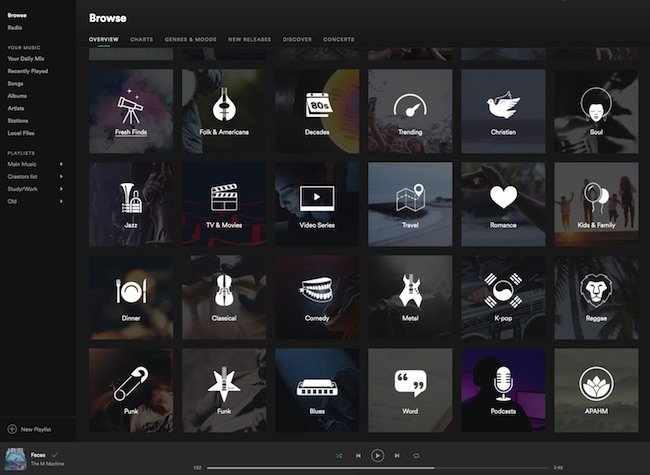This screenshot has height=475, width=650.
Task: Open the Fresh Finds telescope icon
Action: [x=130, y=106]
